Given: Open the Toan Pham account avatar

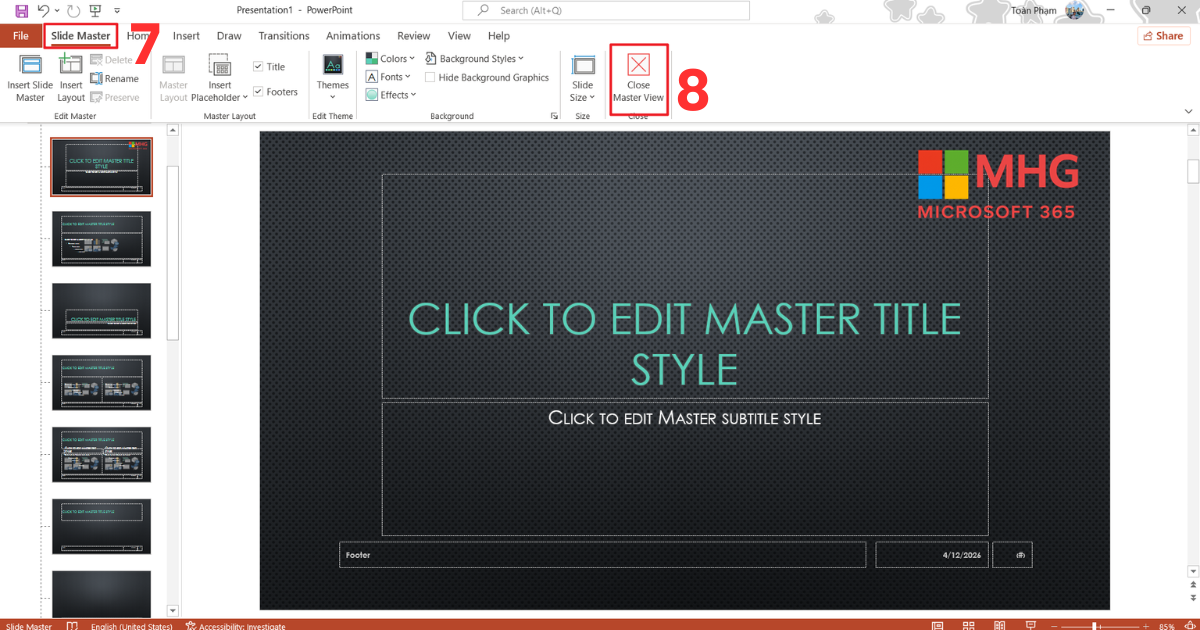Looking at the screenshot, I should pyautogui.click(x=1075, y=10).
